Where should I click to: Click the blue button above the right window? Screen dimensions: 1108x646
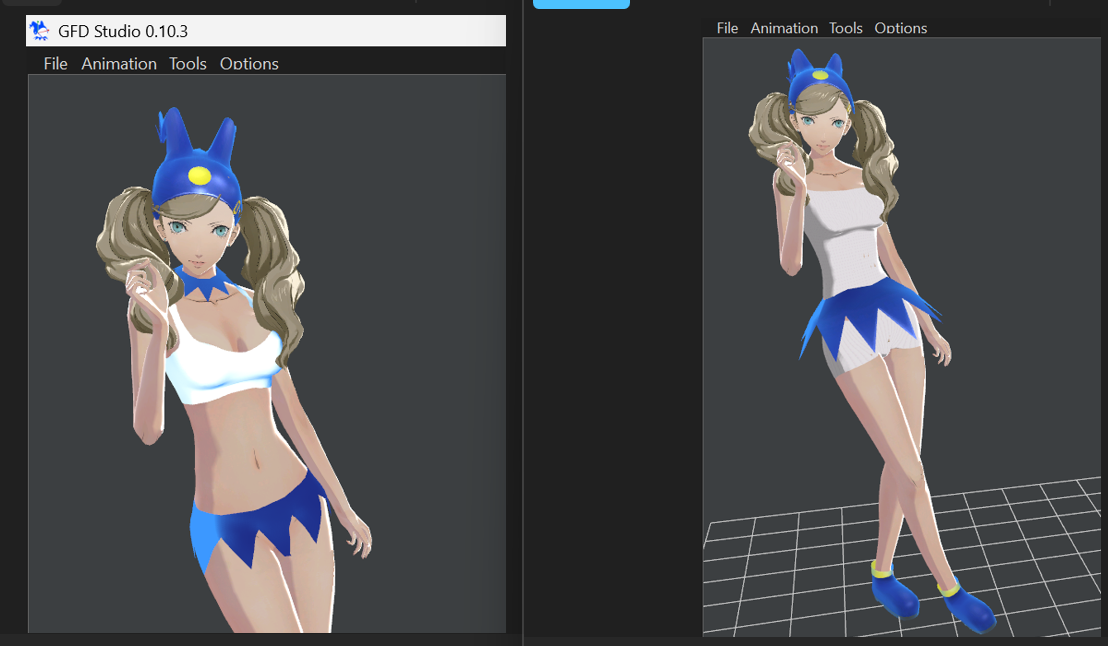point(581,4)
